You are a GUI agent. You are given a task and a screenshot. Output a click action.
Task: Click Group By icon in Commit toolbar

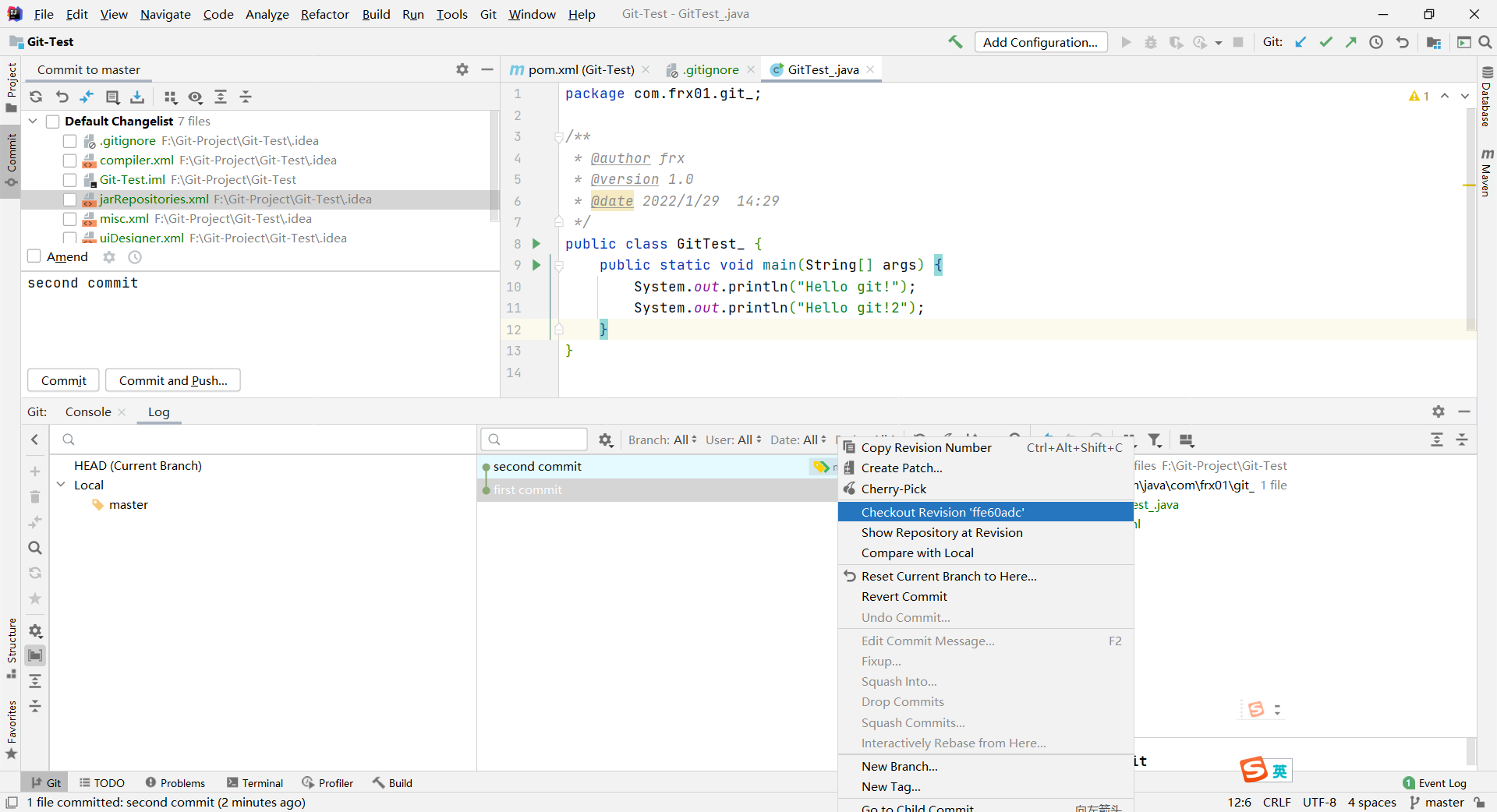(170, 97)
